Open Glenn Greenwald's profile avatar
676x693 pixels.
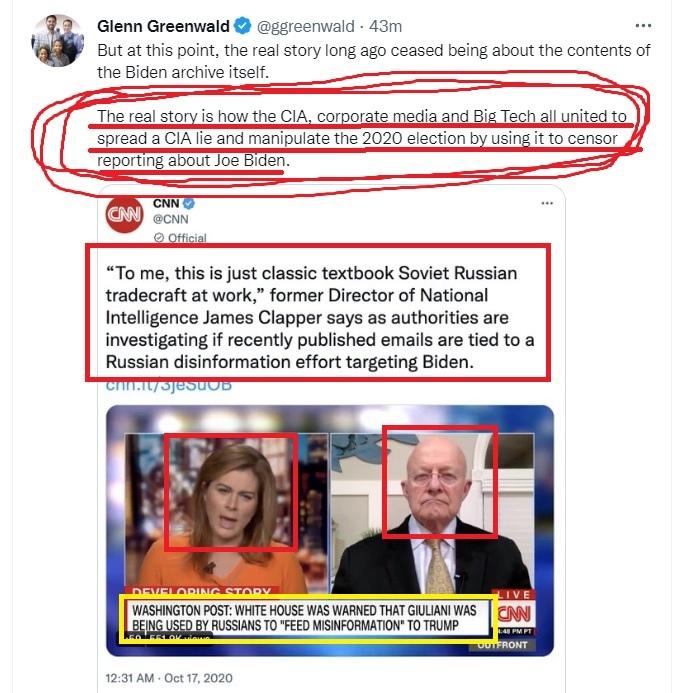coord(57,40)
